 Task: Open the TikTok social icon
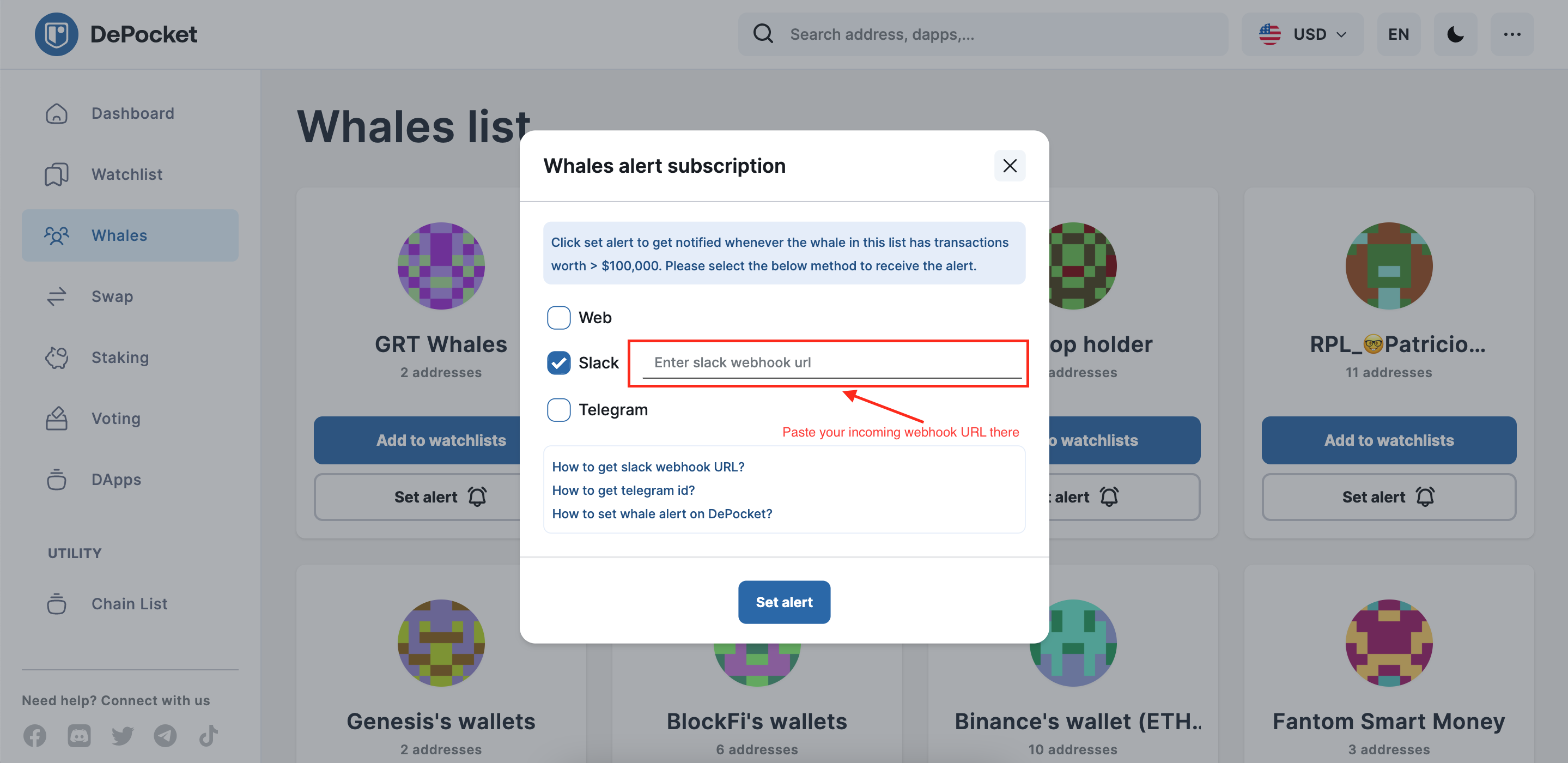(x=208, y=735)
